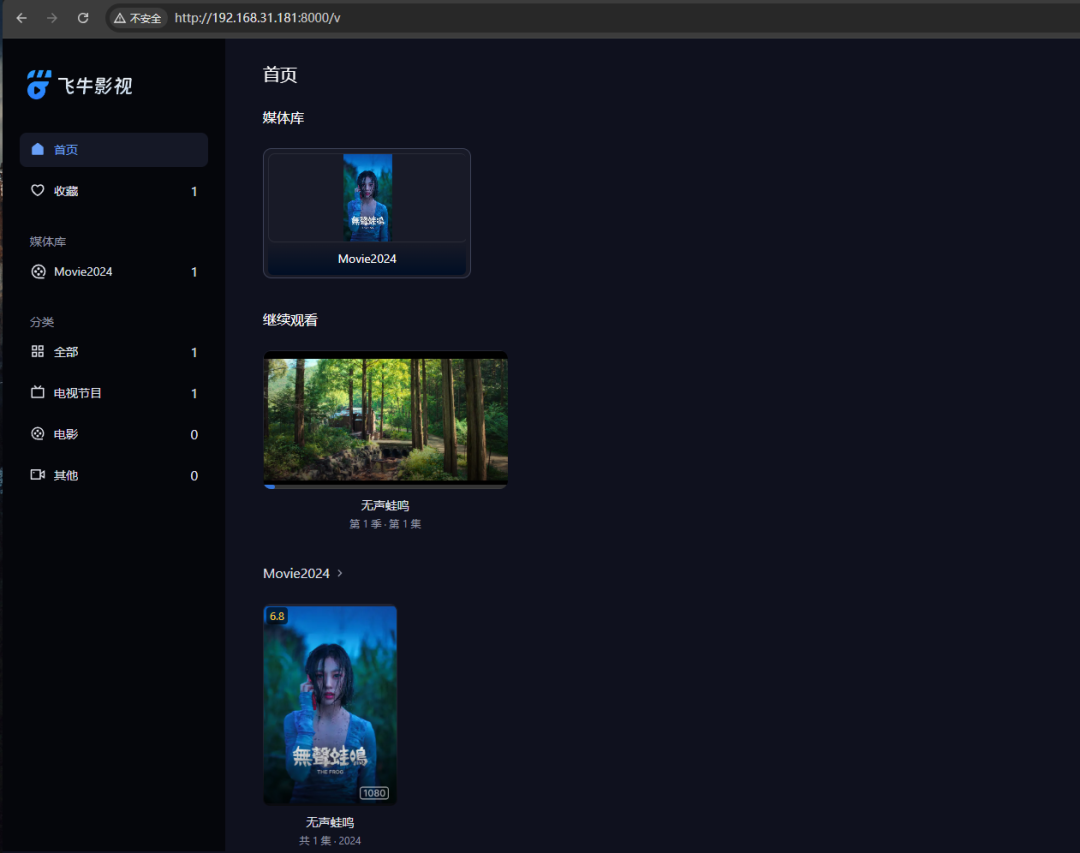The height and width of the screenshot is (853, 1080).
Task: Click the heart icon for 收藏
Action: (x=37, y=190)
